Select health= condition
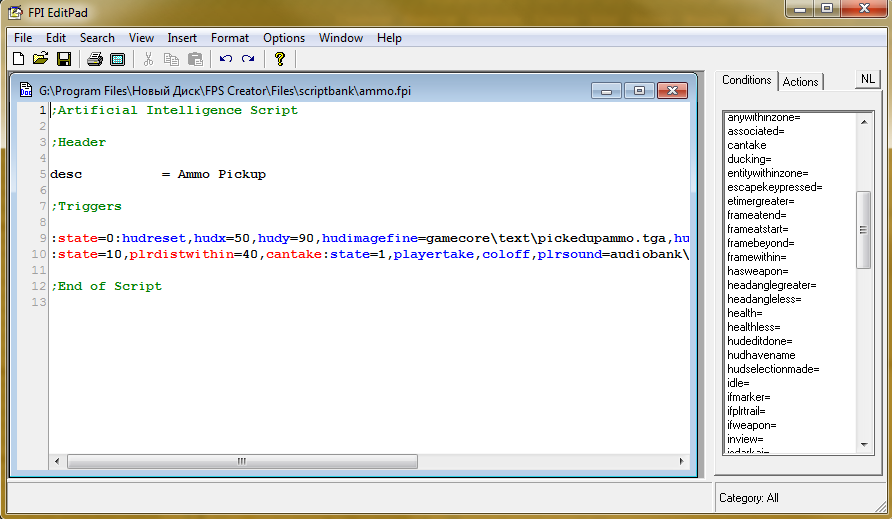 pos(745,313)
